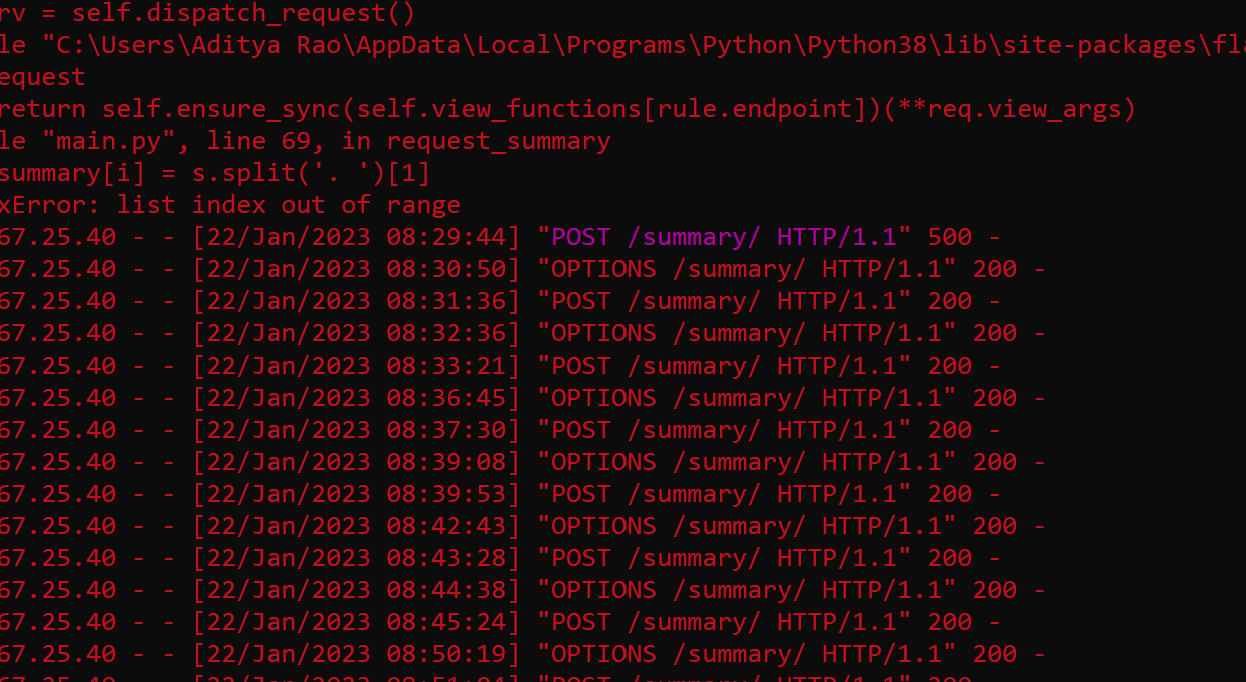Click the 08:39:08 OPTIONS /summary/ log line
This screenshot has width=1246, height=682.
point(523,461)
